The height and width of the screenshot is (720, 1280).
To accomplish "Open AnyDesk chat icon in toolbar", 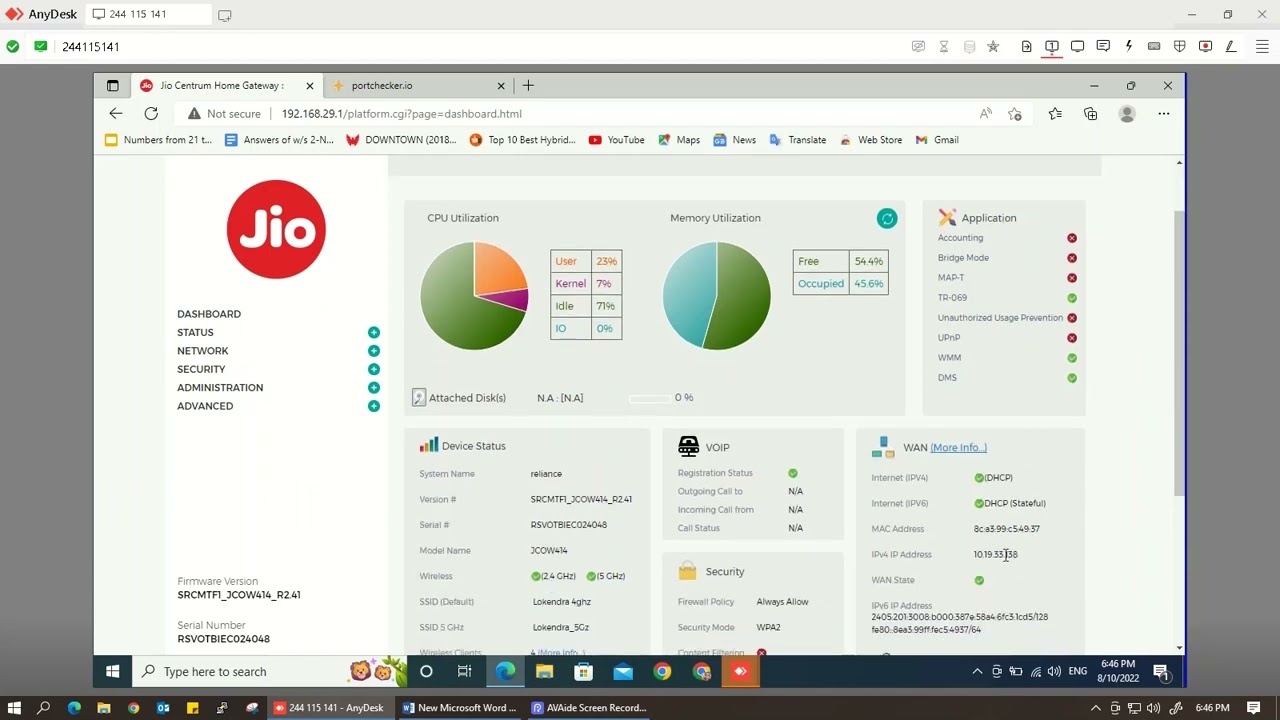I will [x=1103, y=46].
